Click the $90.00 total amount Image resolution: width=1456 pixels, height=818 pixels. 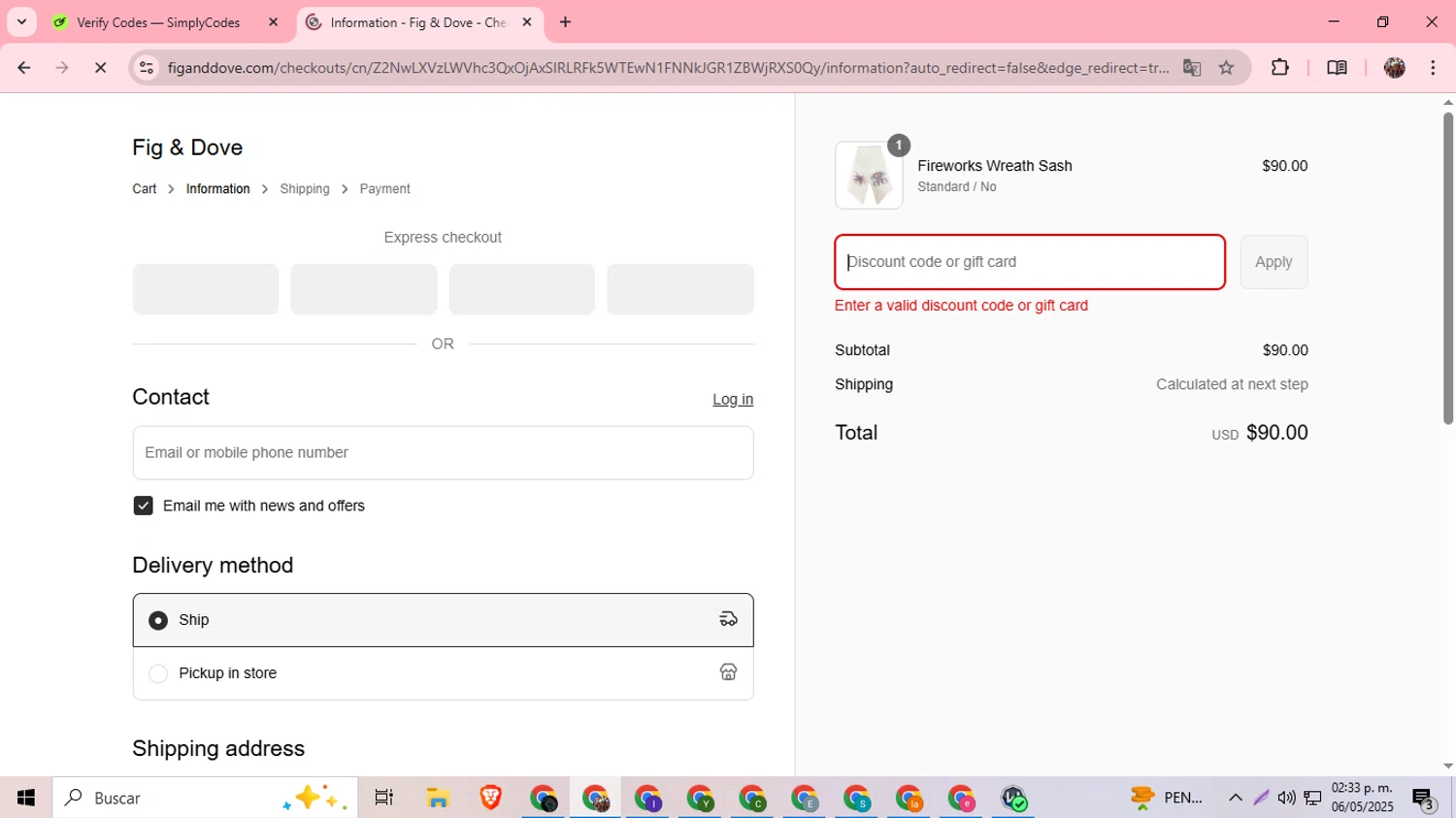coord(1276,433)
